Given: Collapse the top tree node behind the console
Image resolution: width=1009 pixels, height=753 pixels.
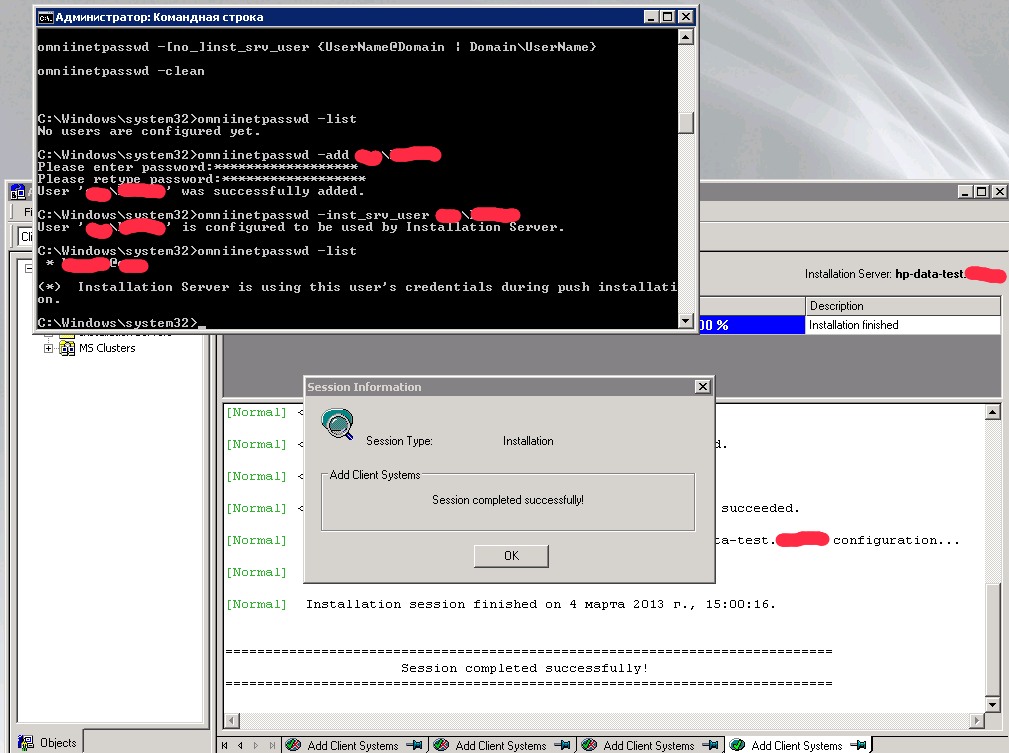Looking at the screenshot, I should point(28,268).
